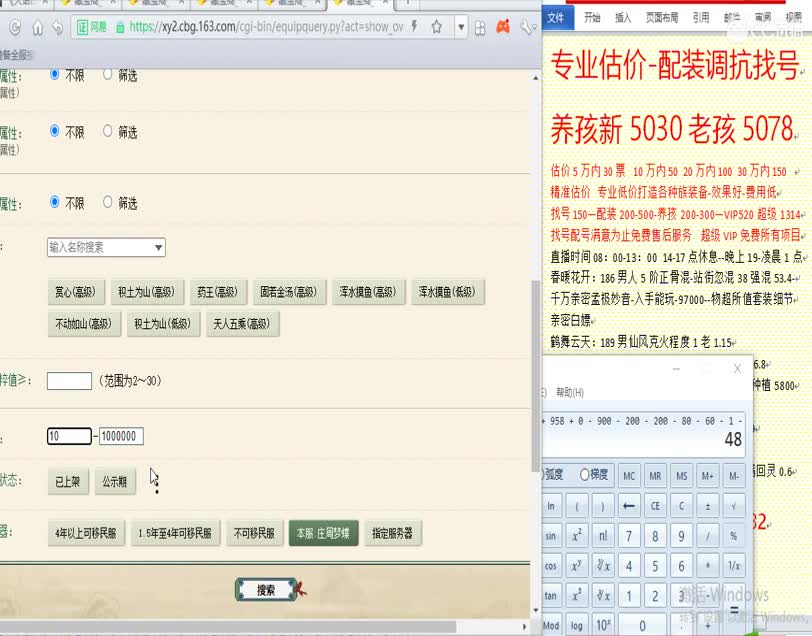
Task: Select the 4年以上可移民服 server button
Action: pos(86,533)
